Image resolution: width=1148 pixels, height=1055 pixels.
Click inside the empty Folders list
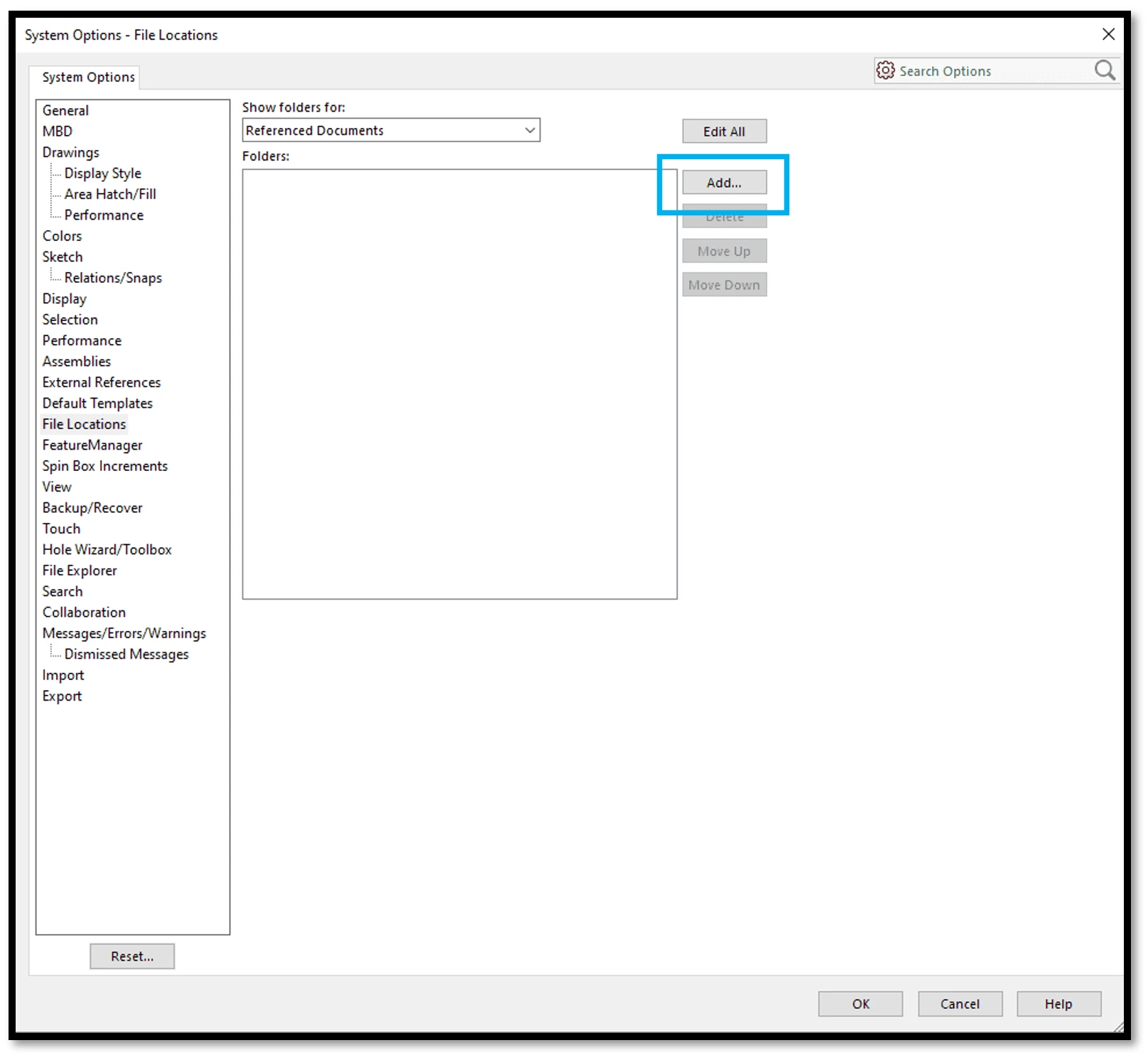tap(459, 384)
